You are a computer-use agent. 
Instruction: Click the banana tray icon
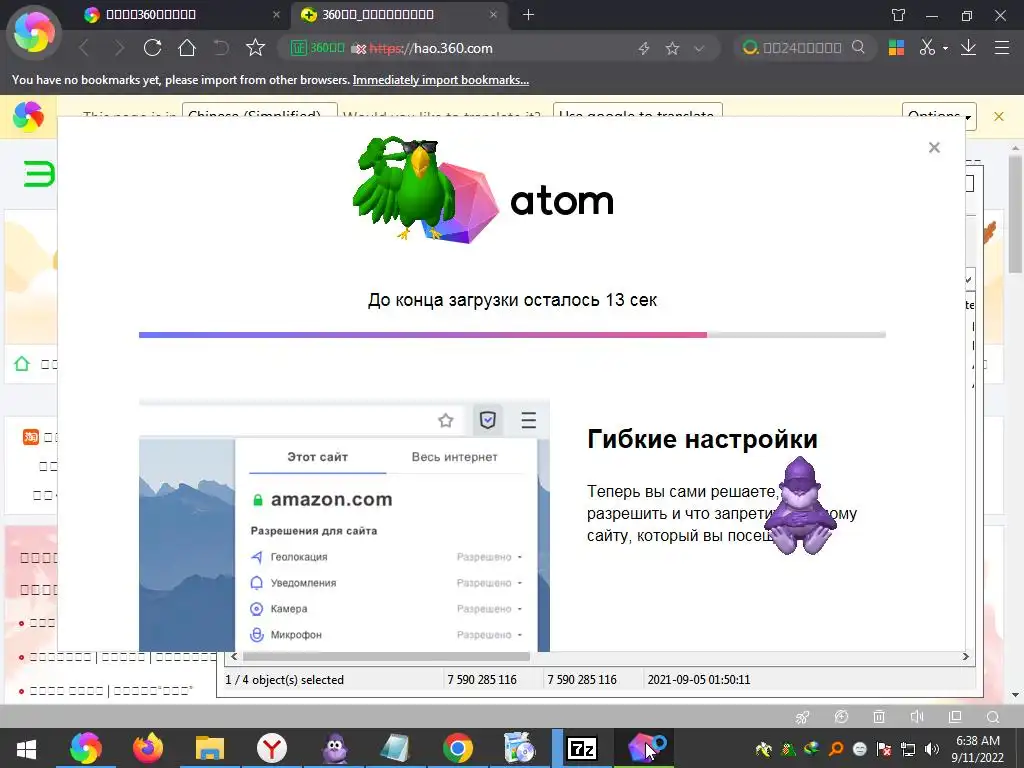(763, 748)
